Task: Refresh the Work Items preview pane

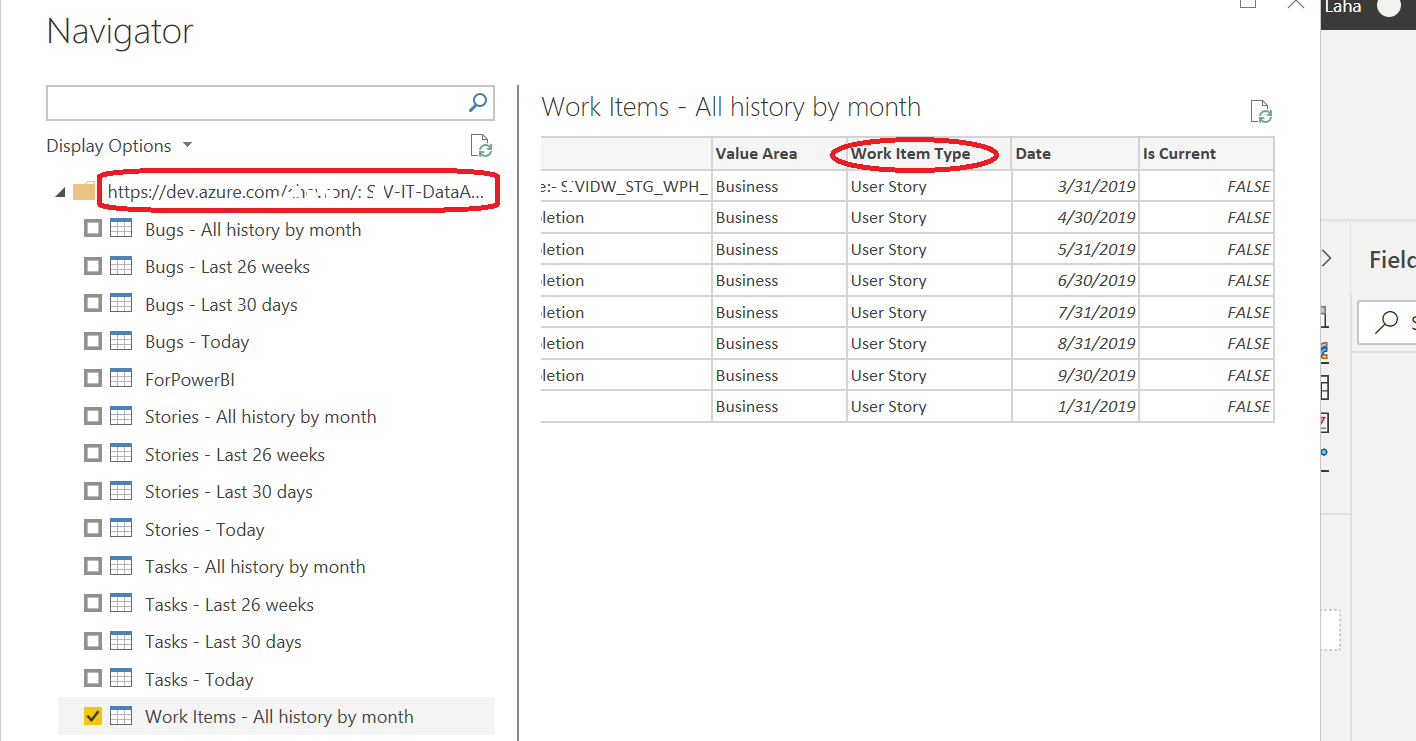Action: point(1260,111)
